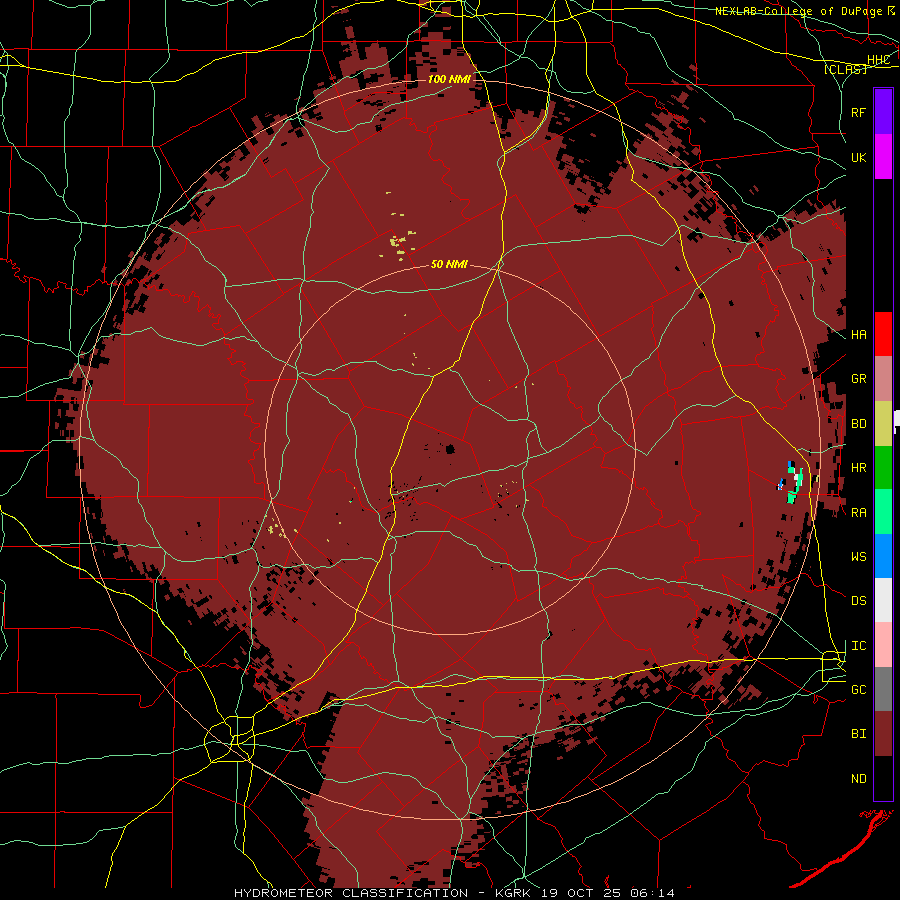This screenshot has width=900, height=900.
Task: Click the pink GR legend color swatch
Action: (883, 379)
